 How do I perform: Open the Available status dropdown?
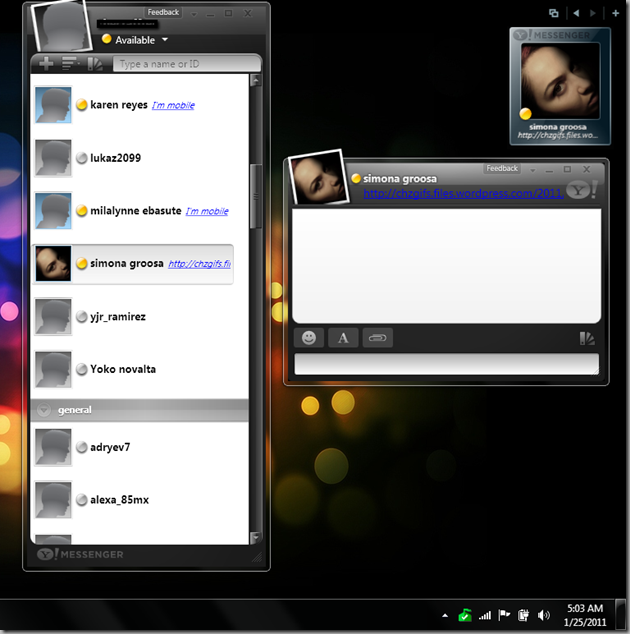point(165,40)
